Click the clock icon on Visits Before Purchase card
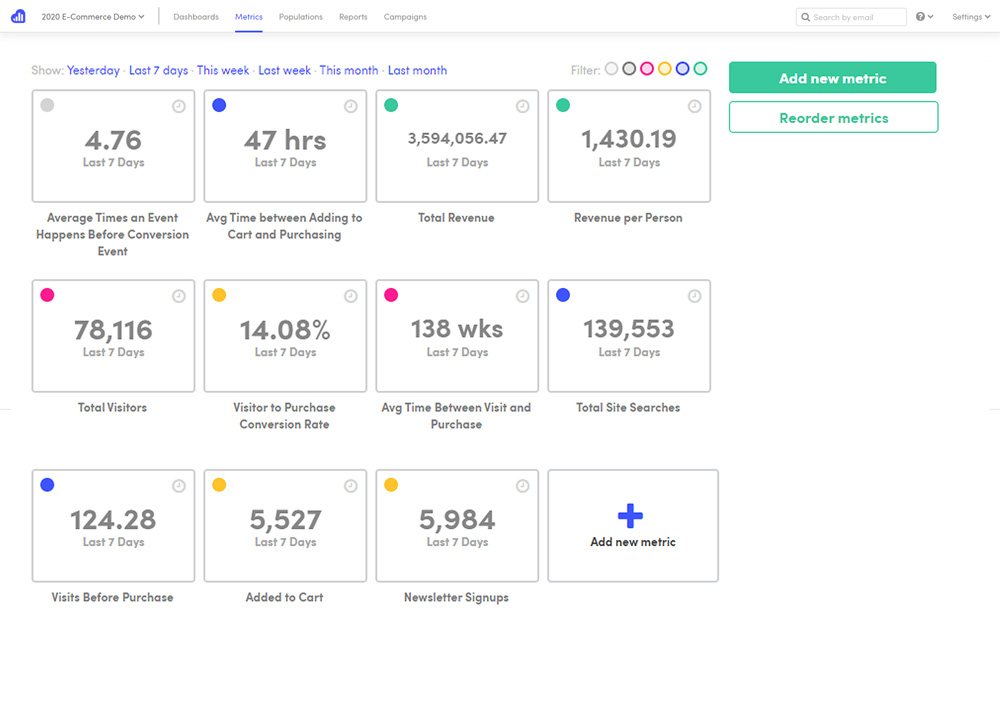The height and width of the screenshot is (723, 1000). [x=179, y=486]
